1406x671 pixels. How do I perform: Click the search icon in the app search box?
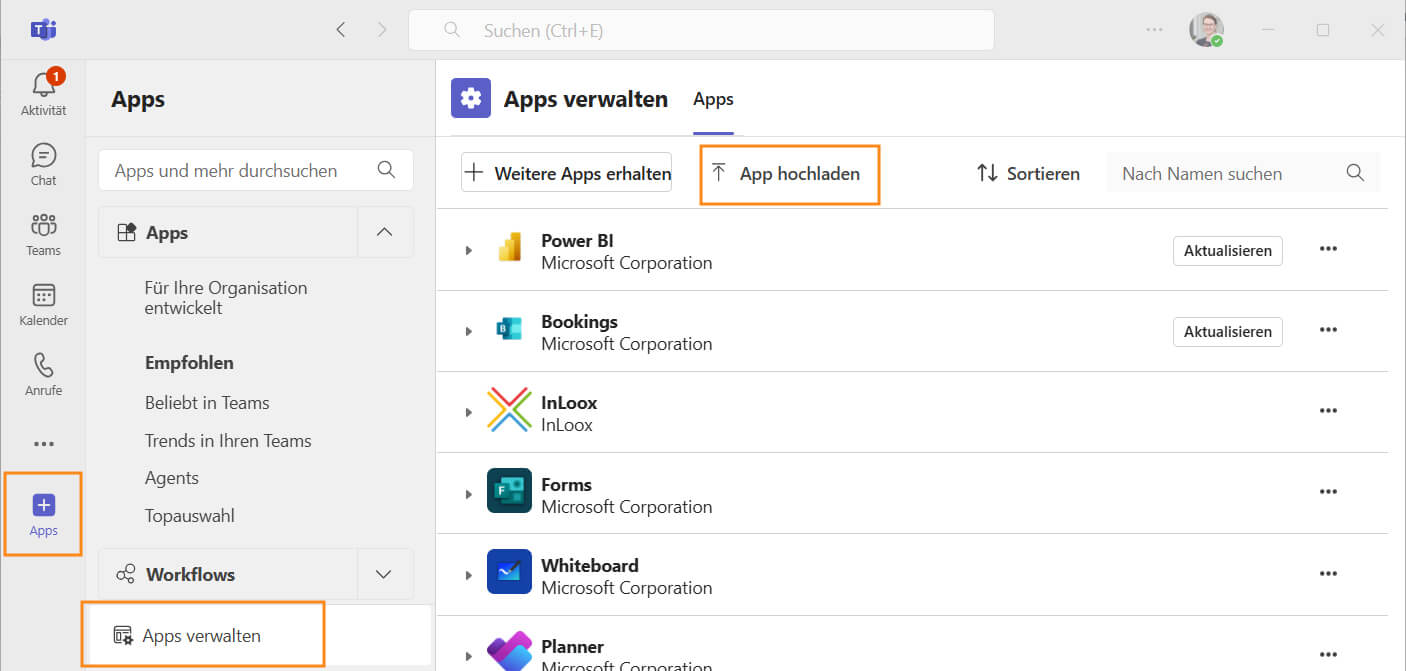point(386,170)
